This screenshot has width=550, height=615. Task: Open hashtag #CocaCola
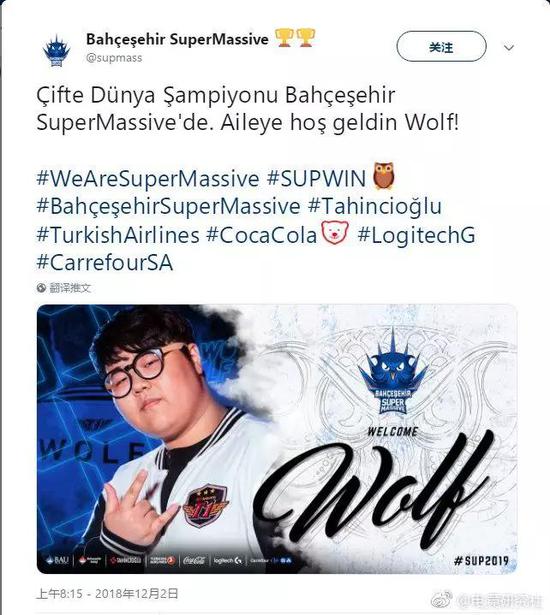point(261,235)
